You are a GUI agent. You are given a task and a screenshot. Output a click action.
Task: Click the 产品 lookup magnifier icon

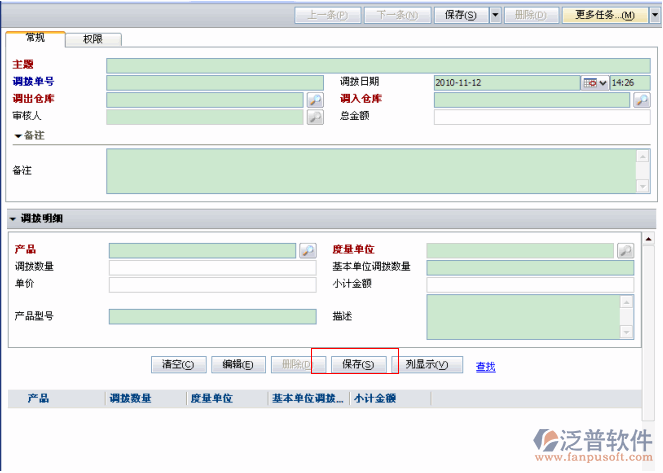(x=308, y=251)
